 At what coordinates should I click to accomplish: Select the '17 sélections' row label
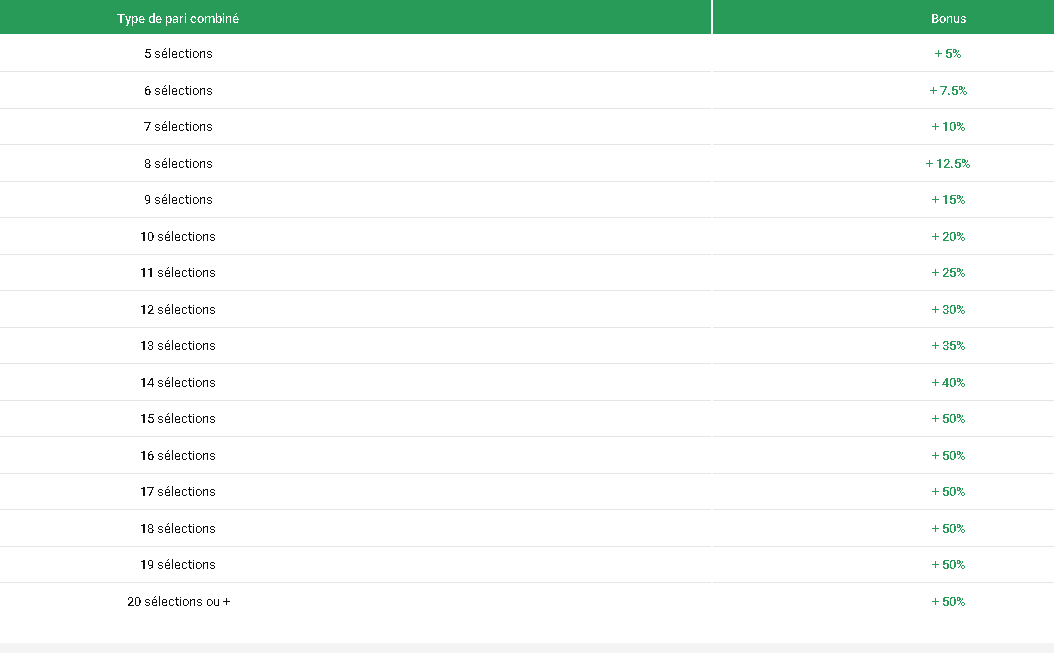click(x=178, y=492)
